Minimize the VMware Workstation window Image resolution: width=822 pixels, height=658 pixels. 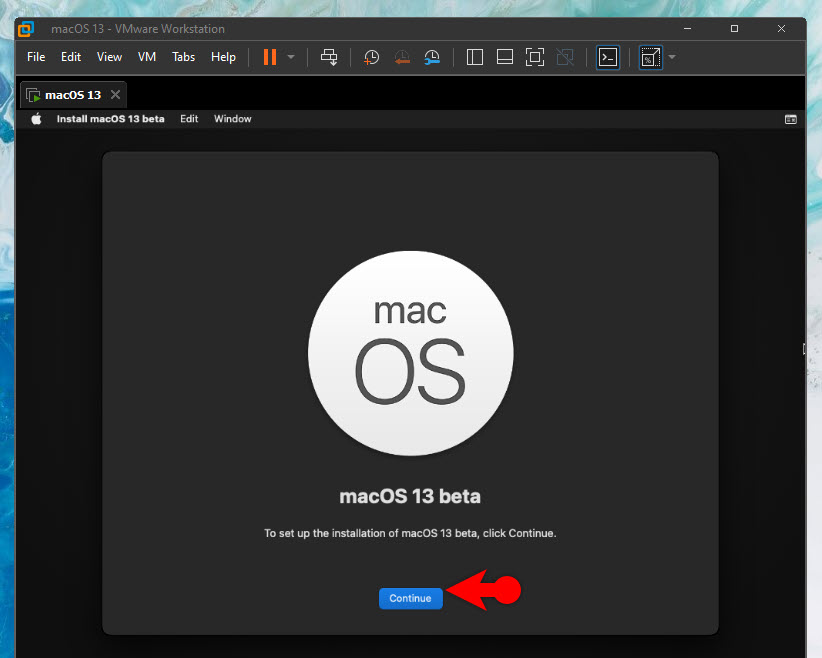[x=687, y=29]
